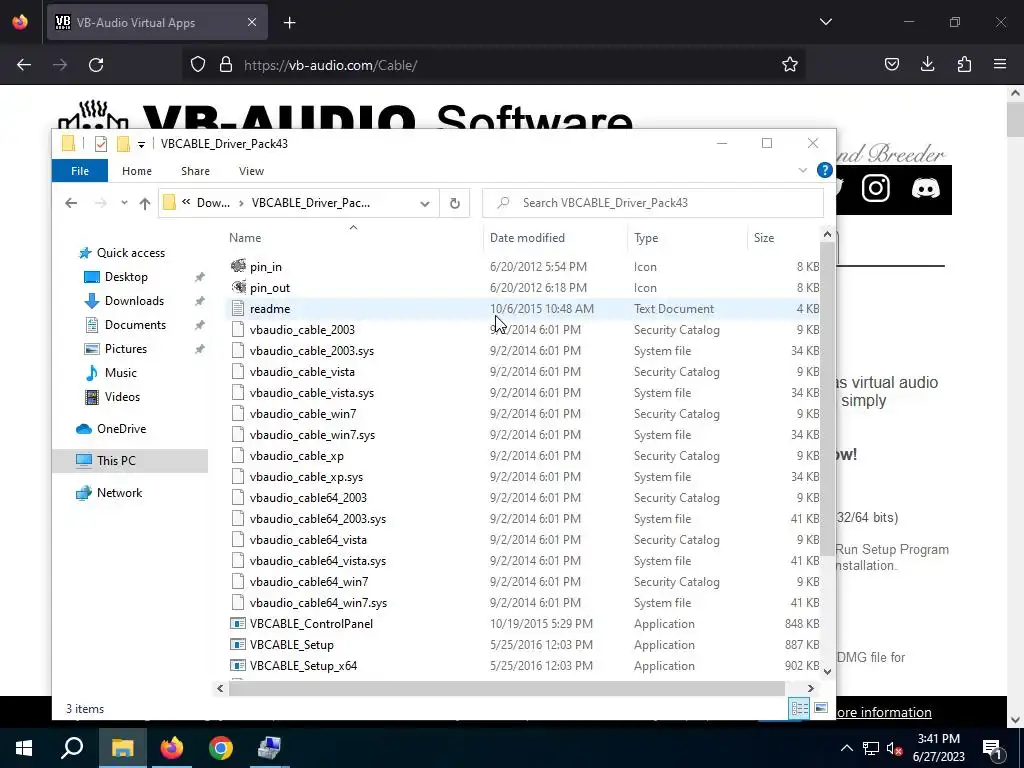The height and width of the screenshot is (768, 1024).
Task: Open the Home ribbon tab
Action: pyautogui.click(x=136, y=171)
